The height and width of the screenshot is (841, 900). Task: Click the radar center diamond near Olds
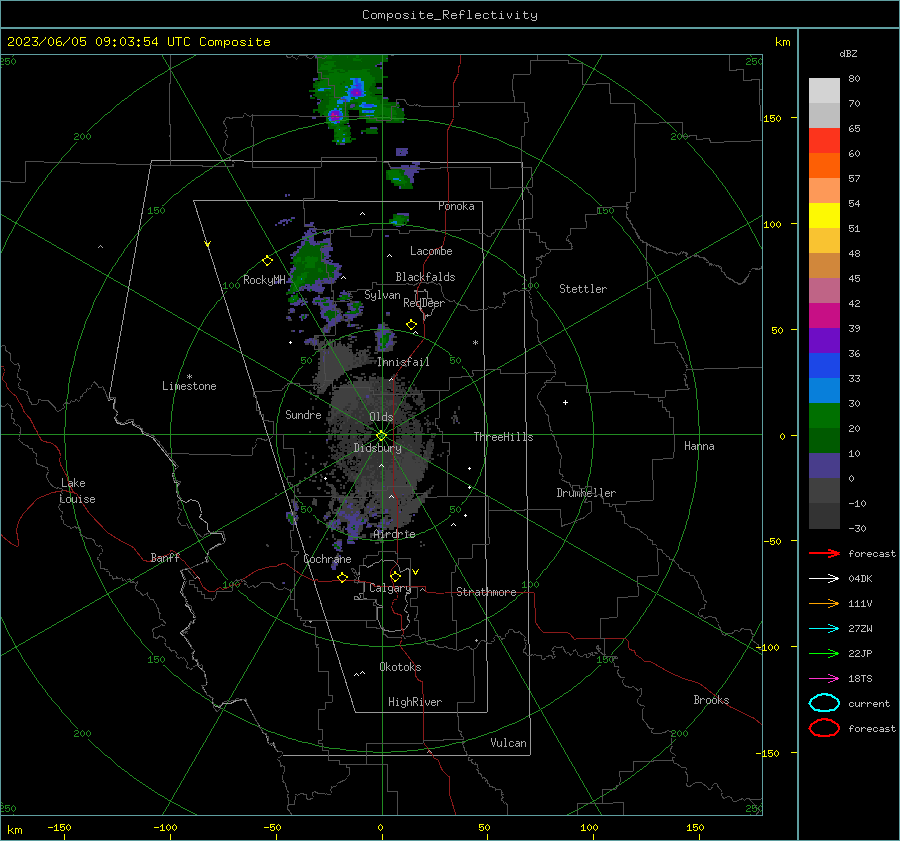(382, 435)
